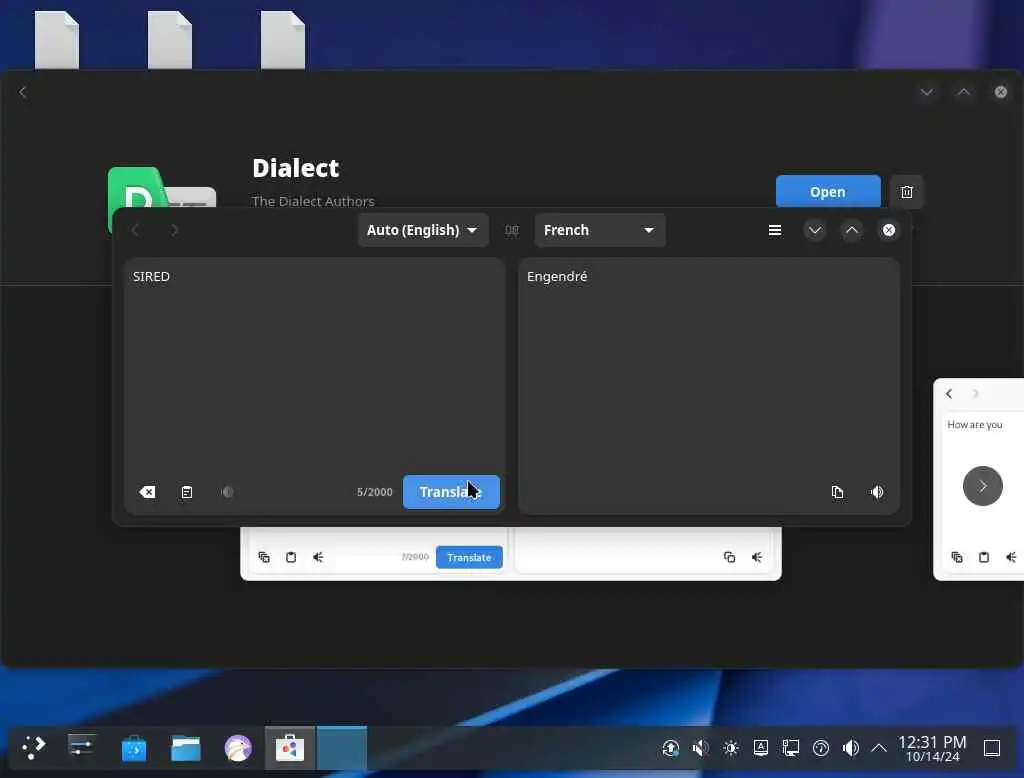Swap source and target languages icon
1024x778 pixels.
coord(511,230)
